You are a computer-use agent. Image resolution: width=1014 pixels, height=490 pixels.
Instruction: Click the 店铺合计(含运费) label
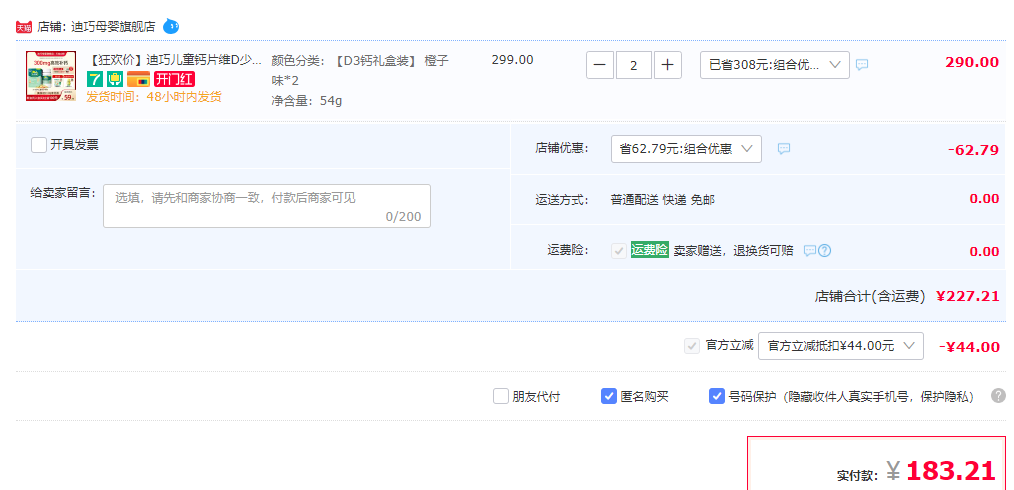870,297
